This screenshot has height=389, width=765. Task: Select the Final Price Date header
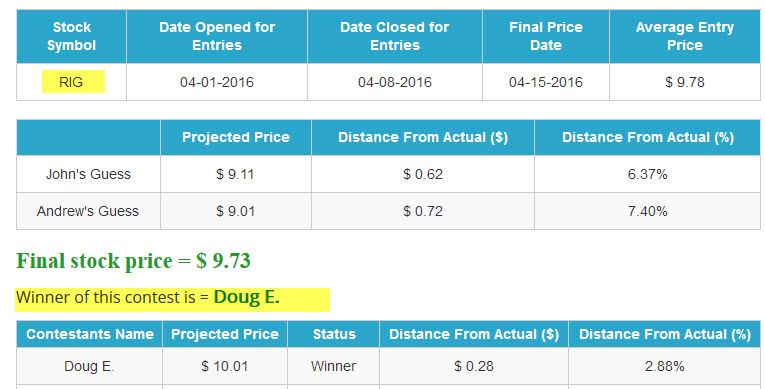pyautogui.click(x=546, y=36)
